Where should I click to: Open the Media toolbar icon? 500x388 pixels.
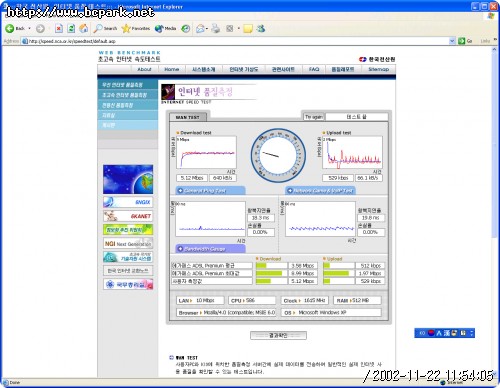[166, 29]
